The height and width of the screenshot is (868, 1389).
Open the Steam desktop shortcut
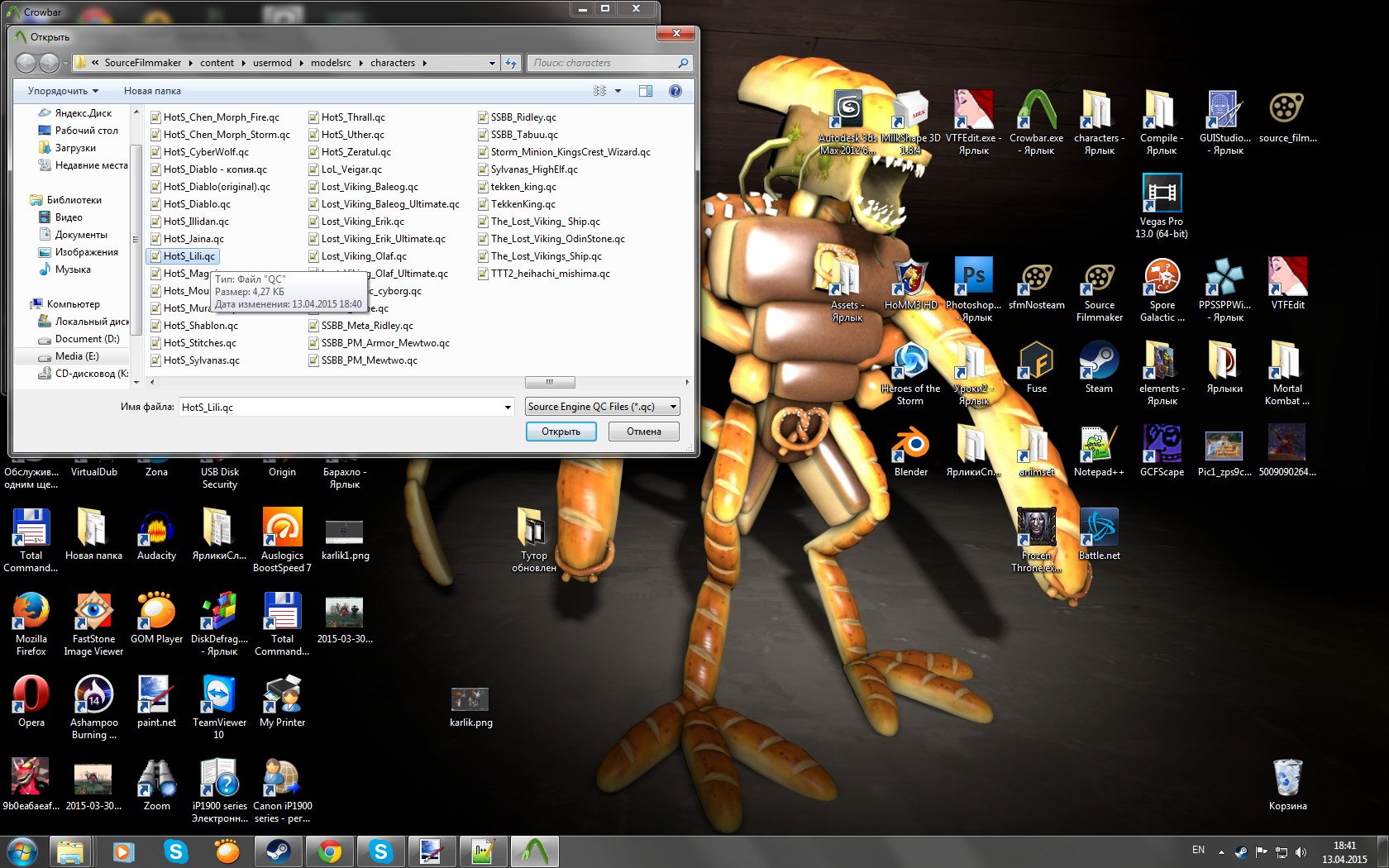coord(1099,367)
